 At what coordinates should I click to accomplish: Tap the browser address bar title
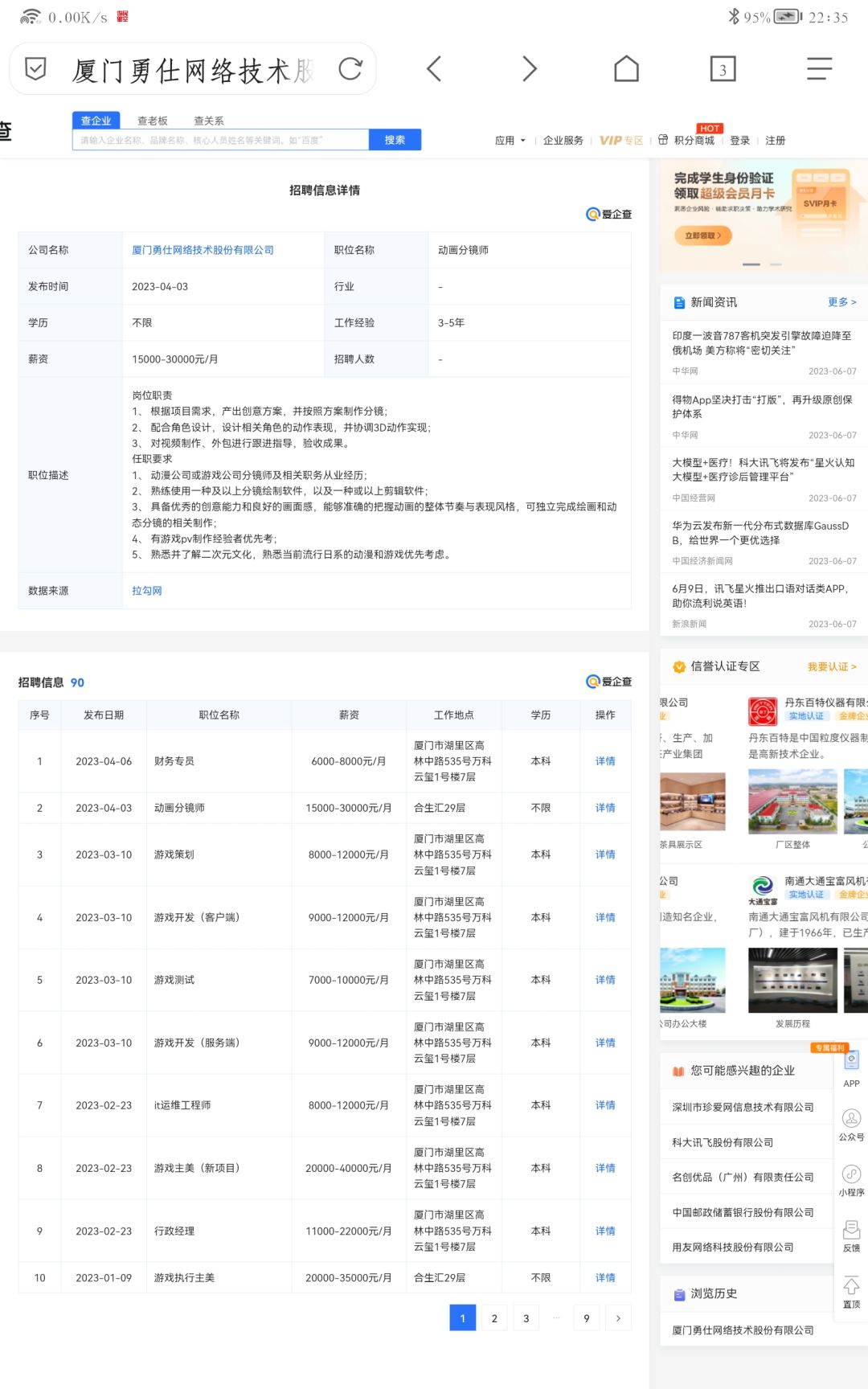(x=193, y=70)
